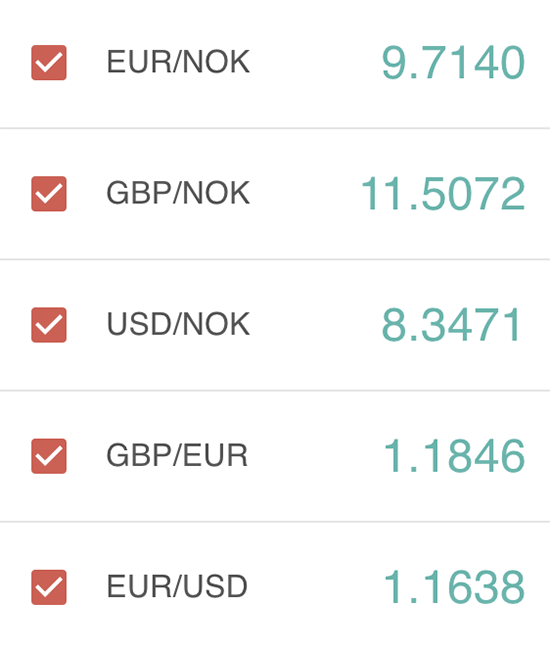Select the GBP/NOK currency pair label
This screenshot has height=650, width=550.
coord(178,193)
